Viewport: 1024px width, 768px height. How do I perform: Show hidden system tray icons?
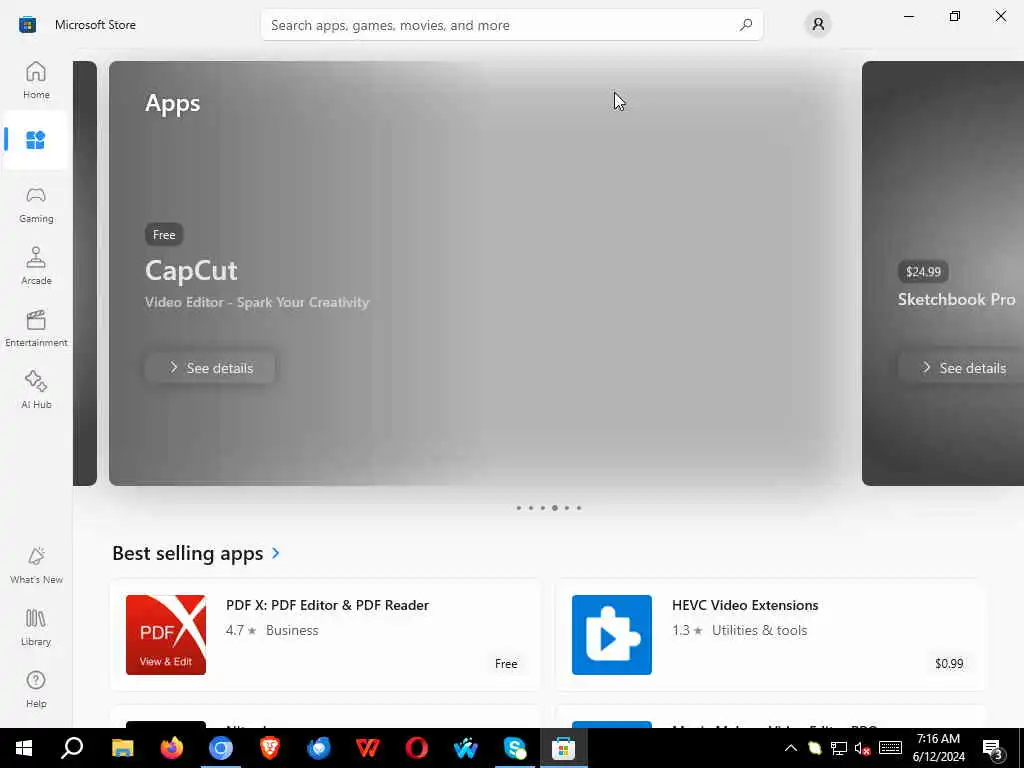click(790, 748)
